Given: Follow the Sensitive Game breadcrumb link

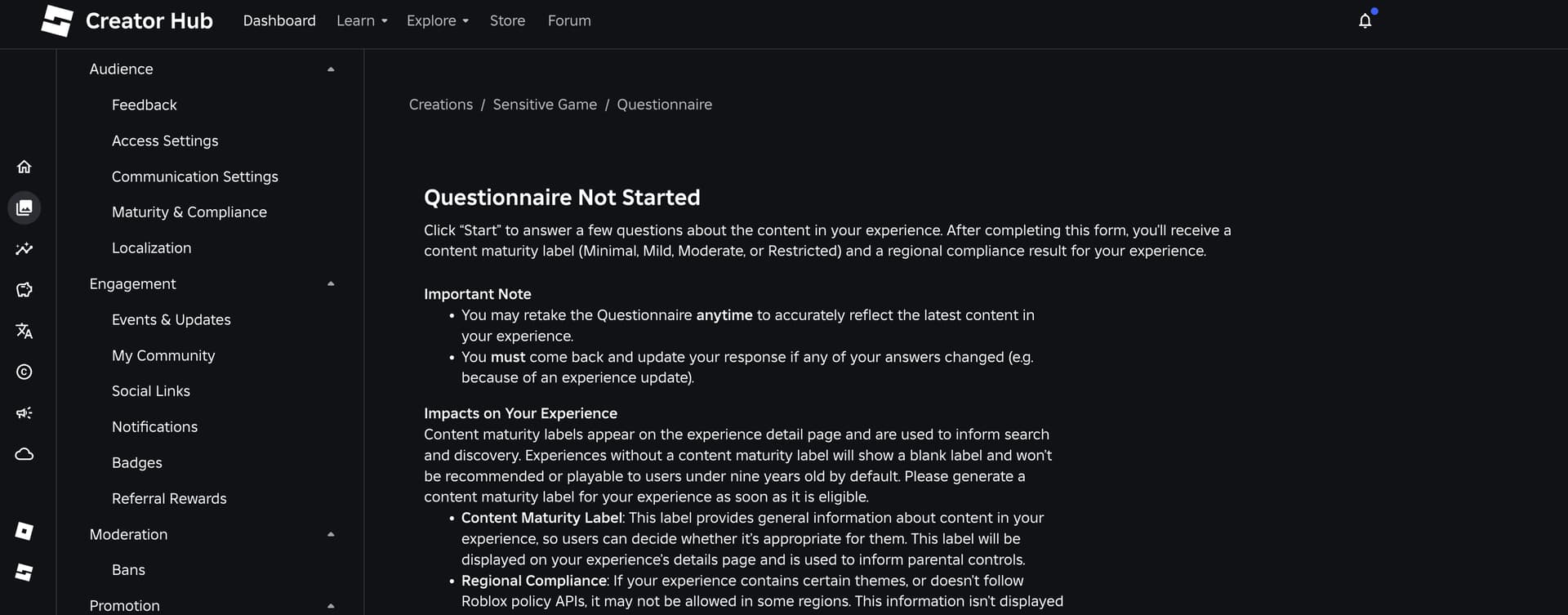Looking at the screenshot, I should (x=545, y=105).
